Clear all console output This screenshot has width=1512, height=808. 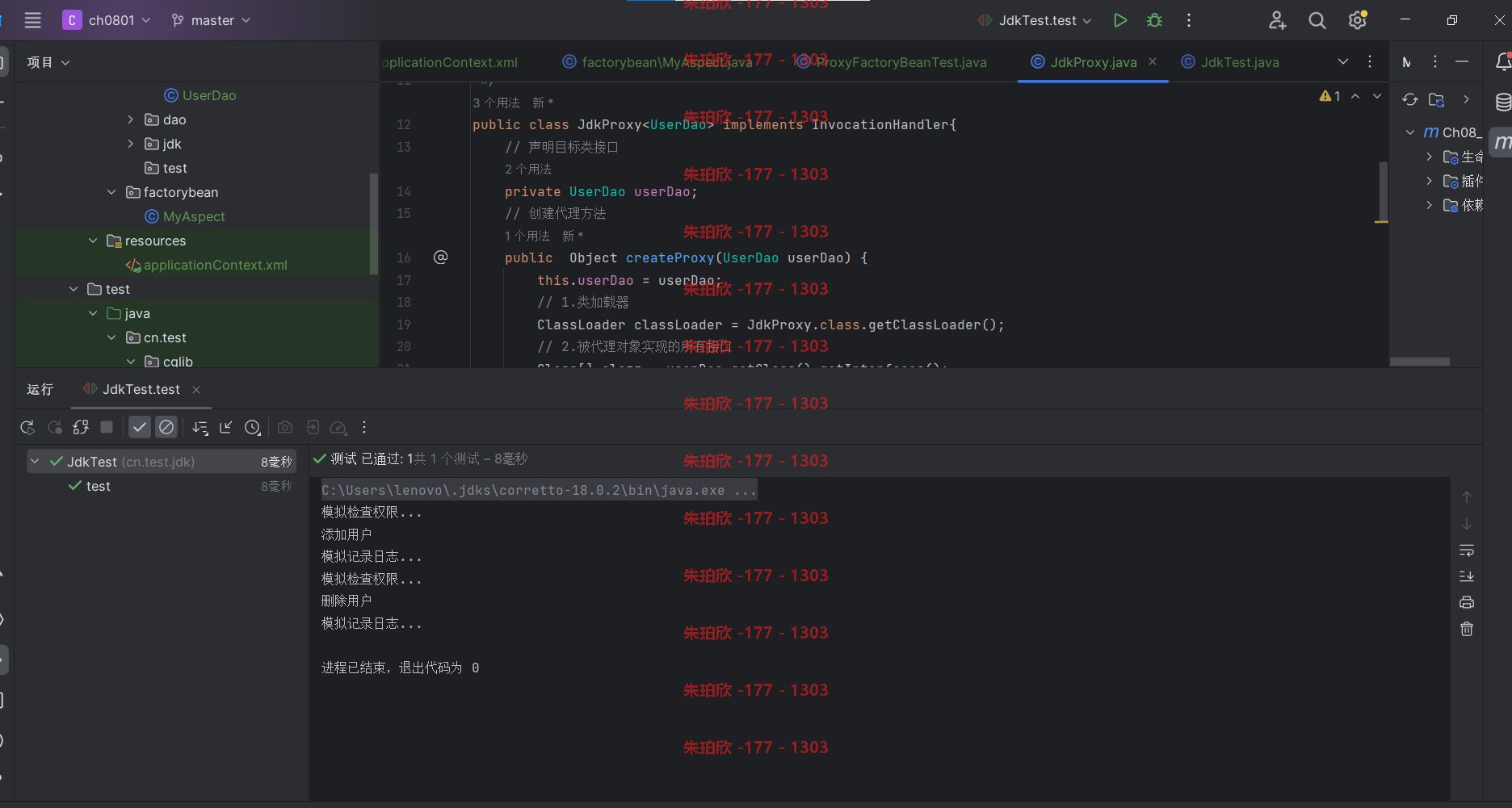coord(1467,629)
